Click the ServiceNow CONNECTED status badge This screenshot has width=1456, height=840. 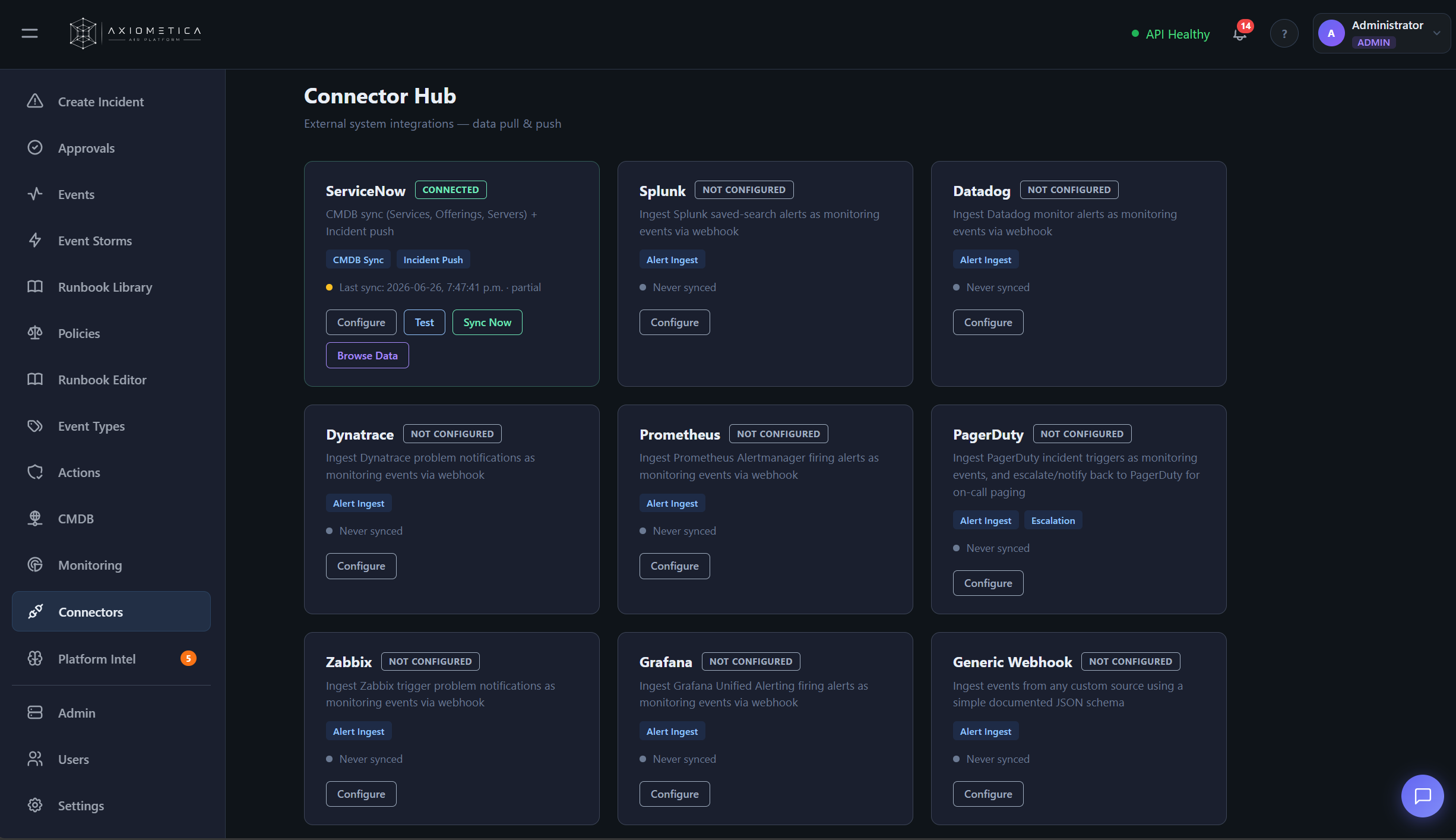451,190
